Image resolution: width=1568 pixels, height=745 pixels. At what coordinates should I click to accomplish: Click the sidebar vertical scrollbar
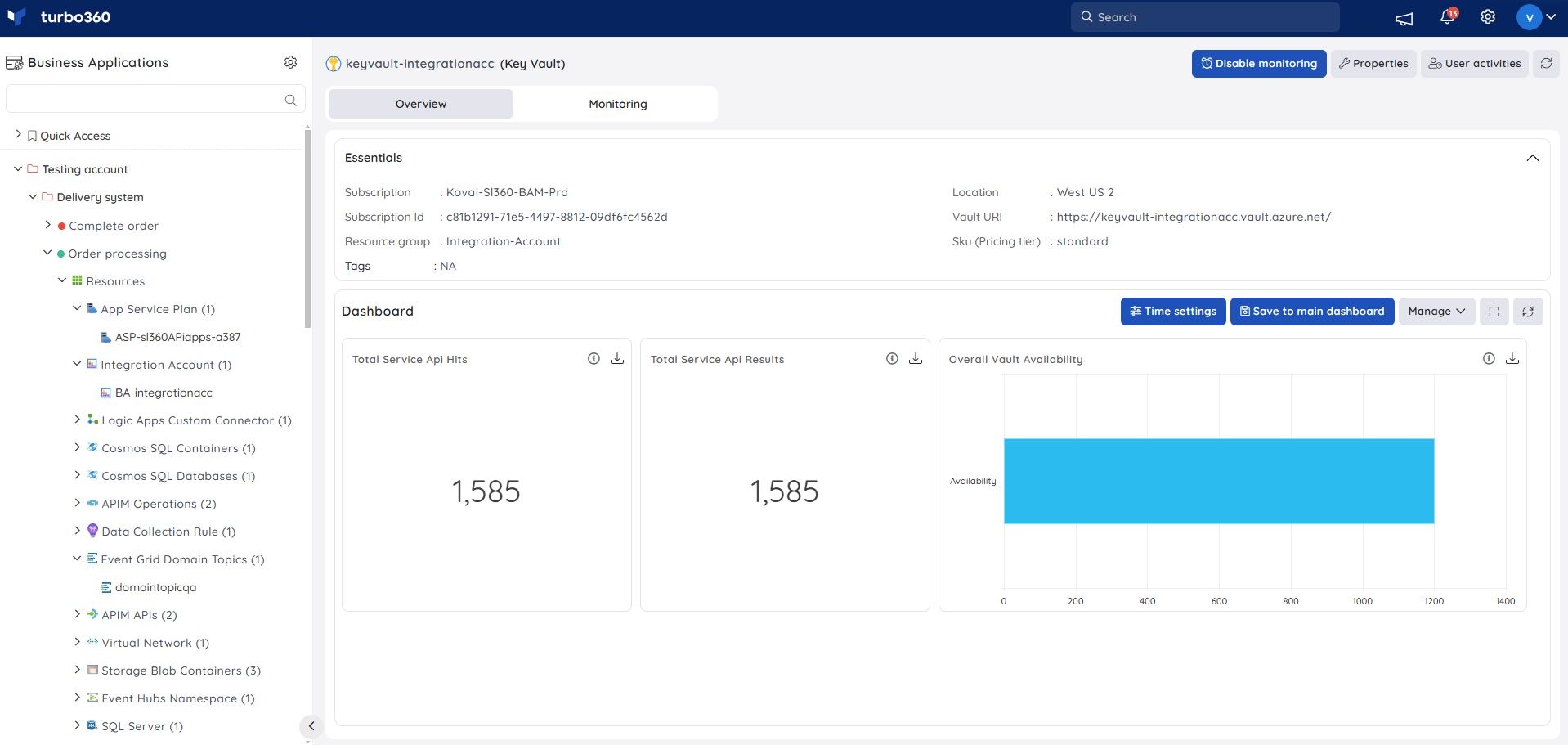[307, 229]
